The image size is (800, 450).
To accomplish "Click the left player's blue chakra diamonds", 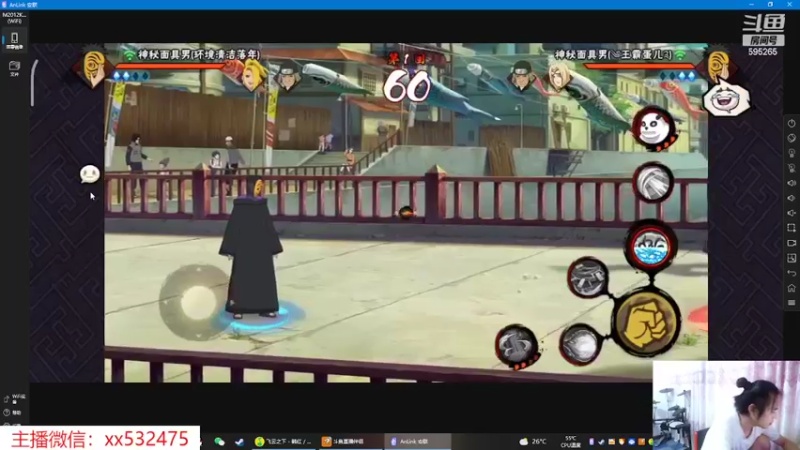I will point(131,76).
